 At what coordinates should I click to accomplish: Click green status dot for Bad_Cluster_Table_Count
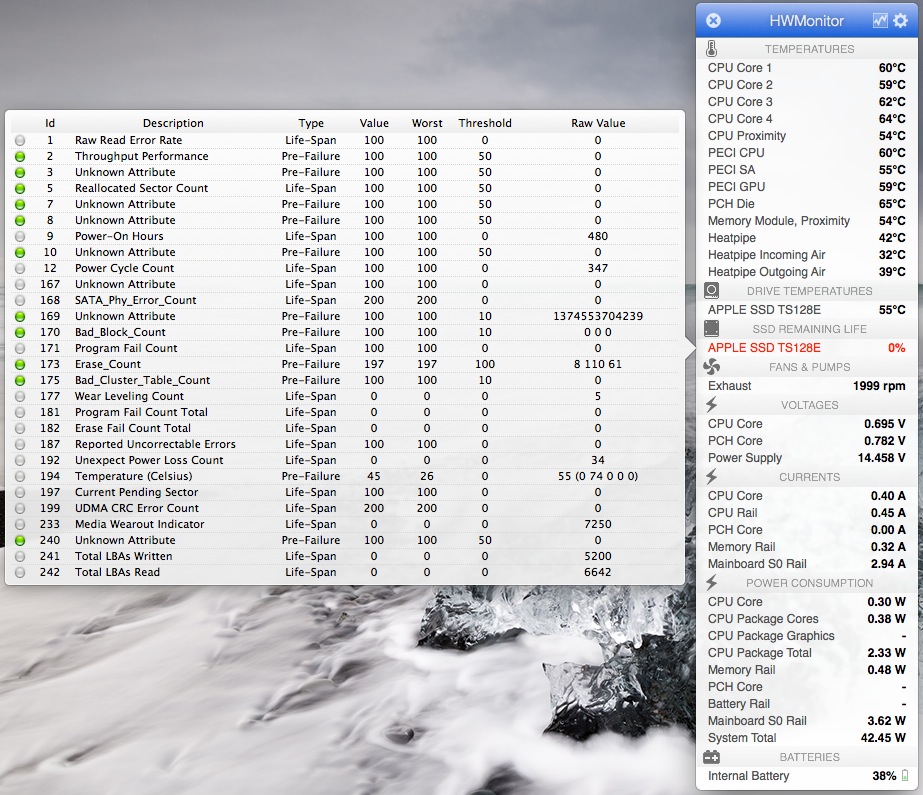pos(20,381)
